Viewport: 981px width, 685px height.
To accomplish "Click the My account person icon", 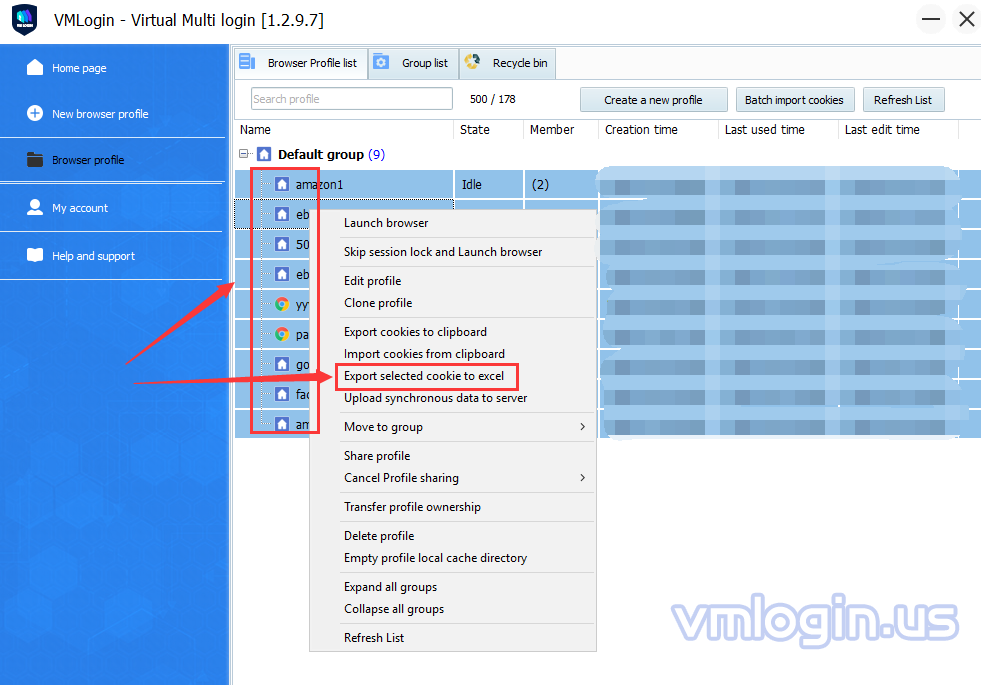I will click(35, 208).
